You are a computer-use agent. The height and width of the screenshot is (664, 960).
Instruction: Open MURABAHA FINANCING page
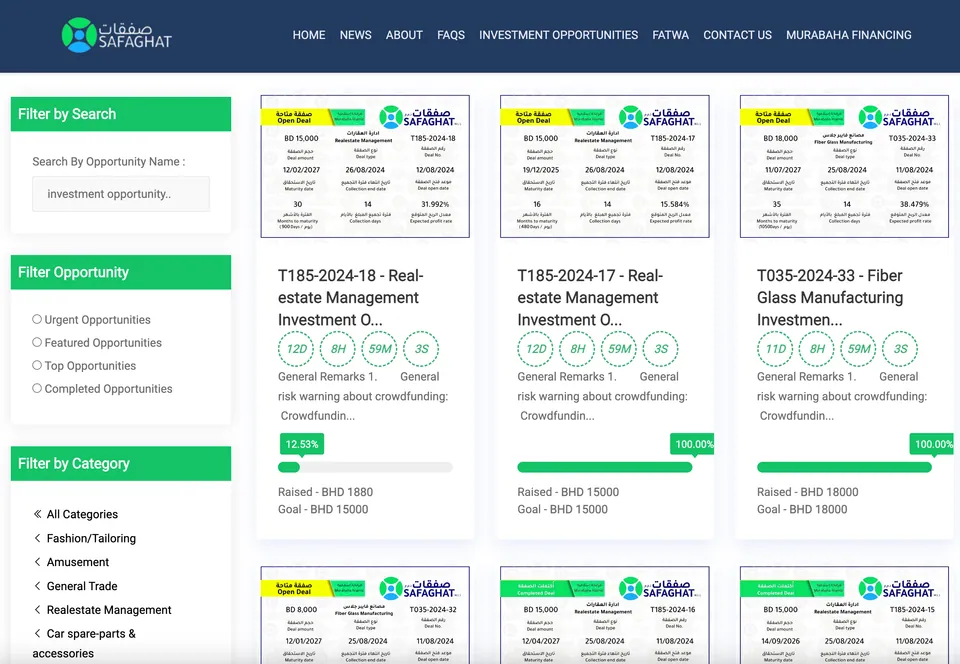(849, 35)
